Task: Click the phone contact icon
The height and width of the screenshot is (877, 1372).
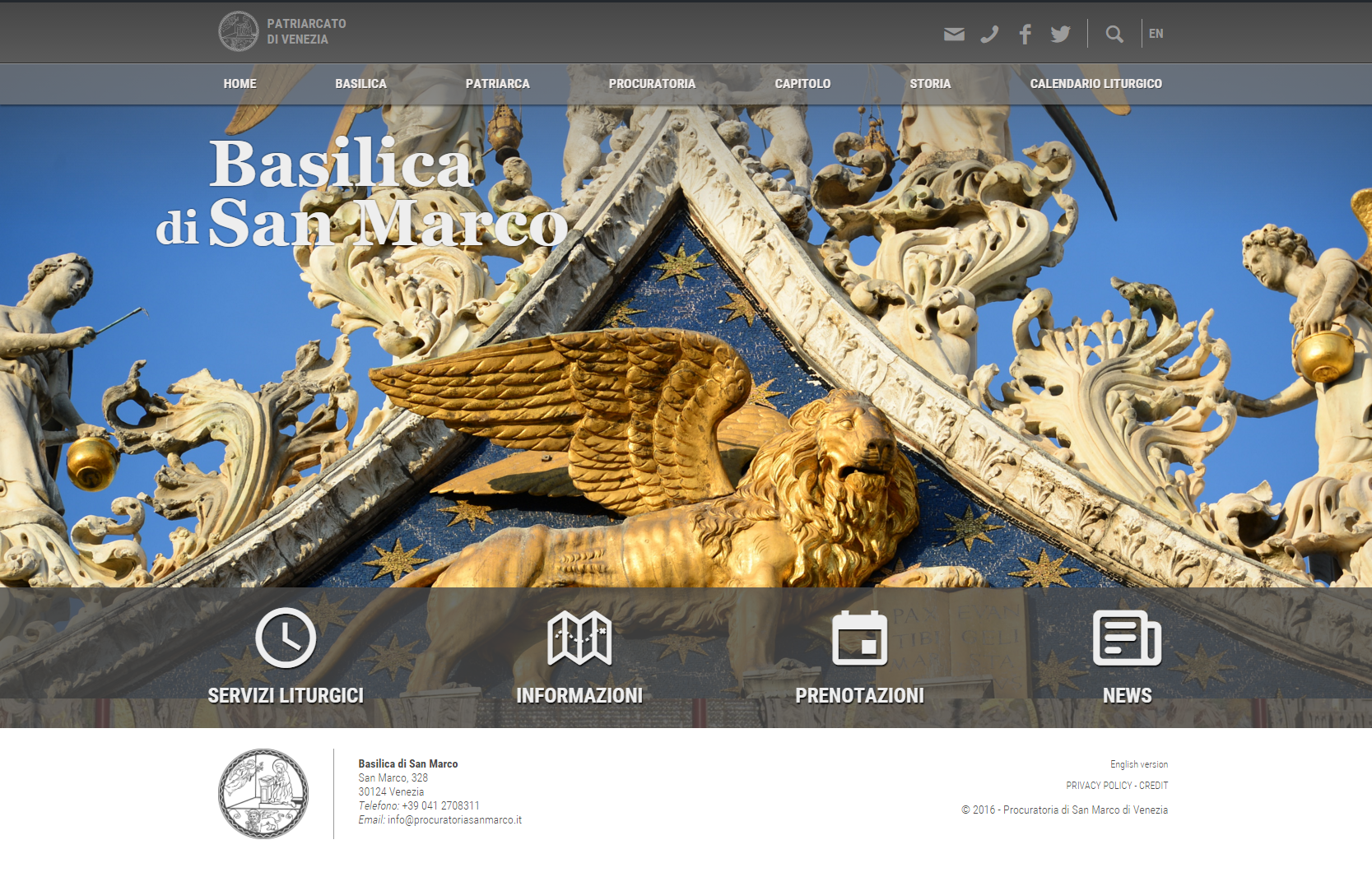Action: click(x=989, y=34)
